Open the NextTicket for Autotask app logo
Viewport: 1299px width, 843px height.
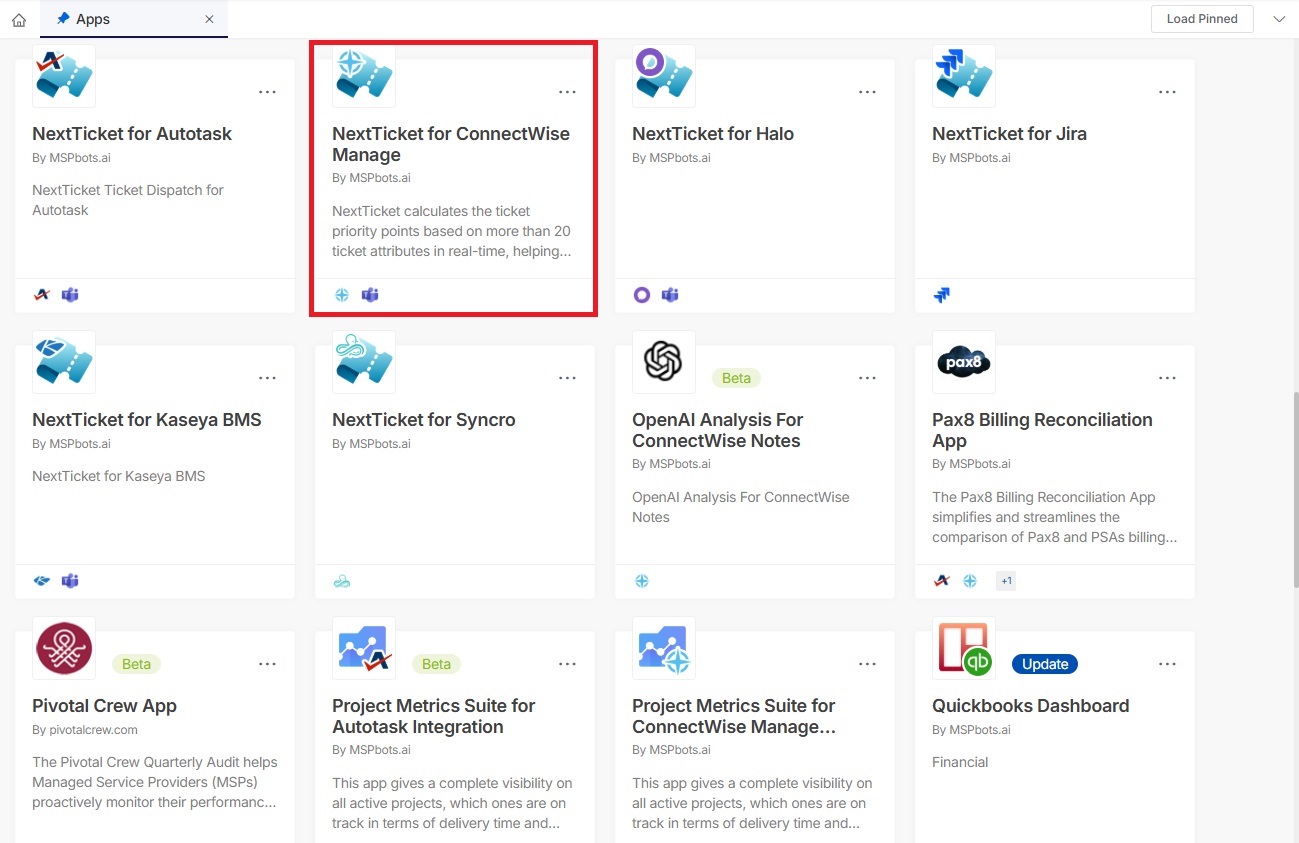pyautogui.click(x=64, y=76)
